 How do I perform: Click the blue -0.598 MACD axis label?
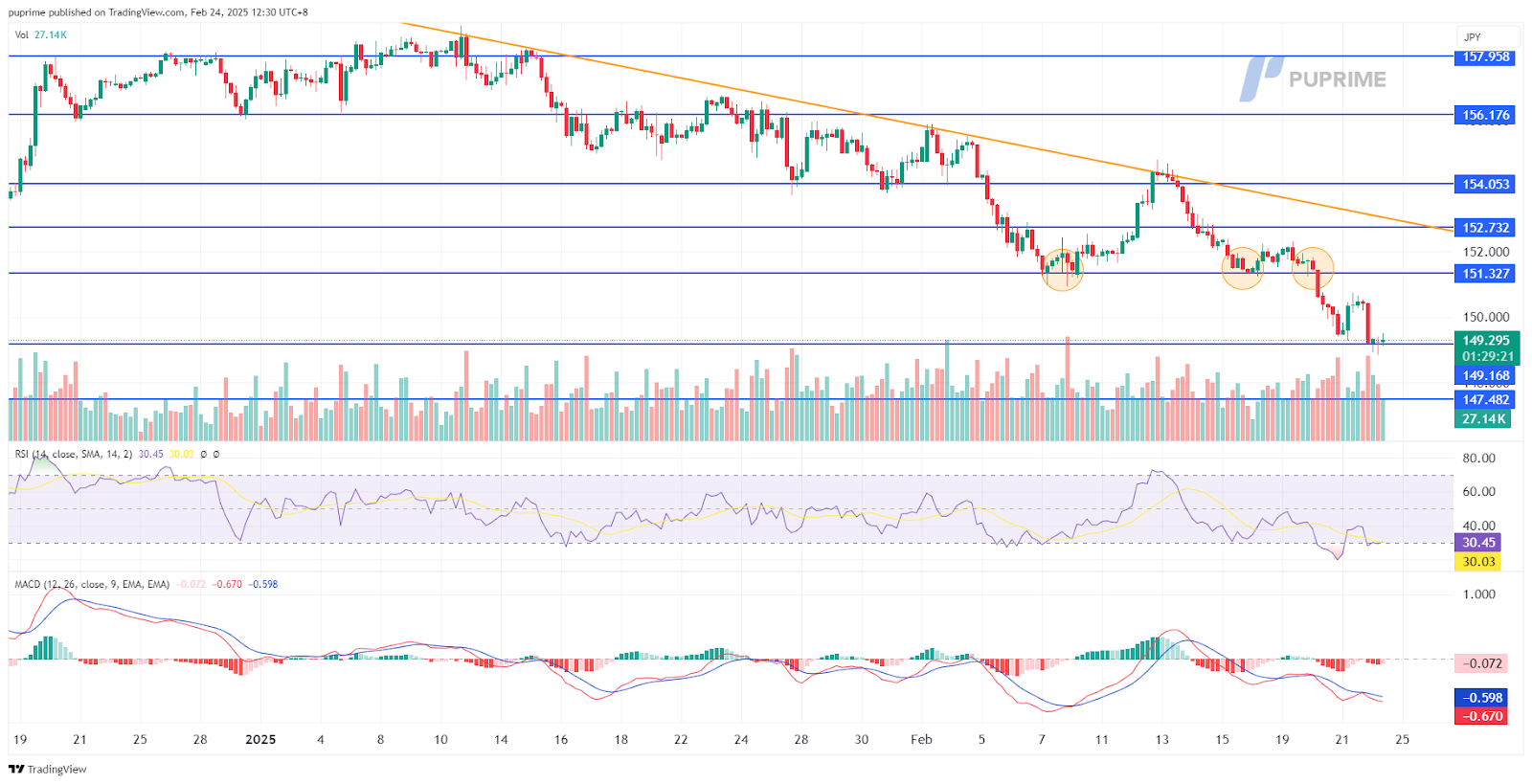(1481, 698)
